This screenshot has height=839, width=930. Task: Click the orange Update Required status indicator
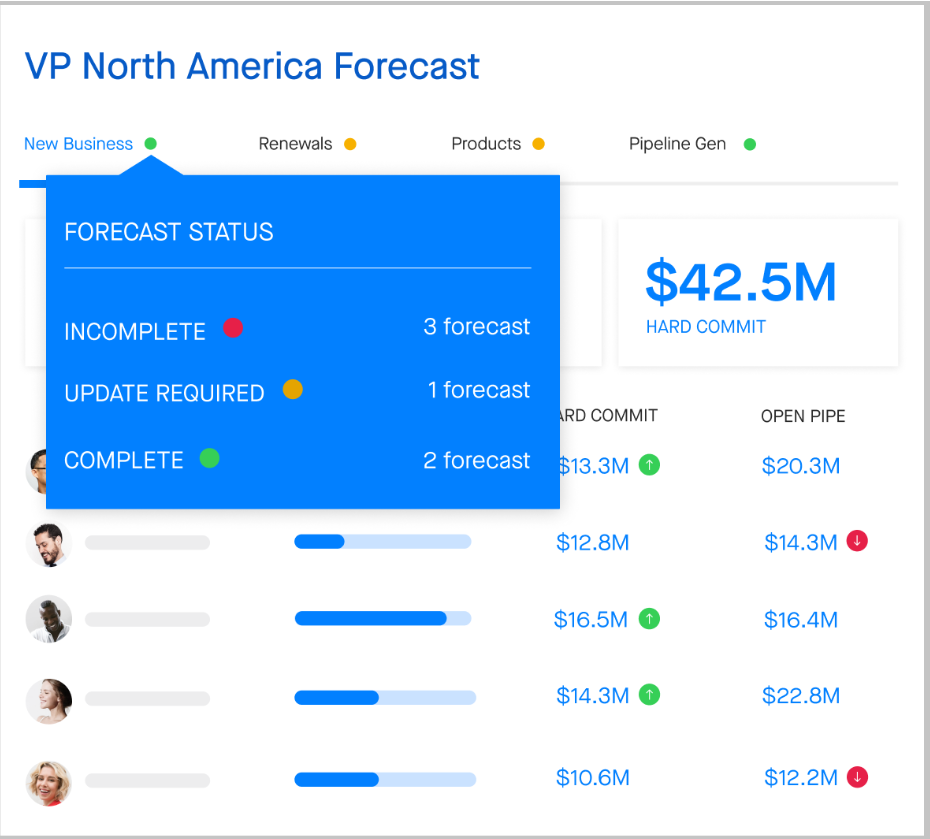[x=292, y=390]
